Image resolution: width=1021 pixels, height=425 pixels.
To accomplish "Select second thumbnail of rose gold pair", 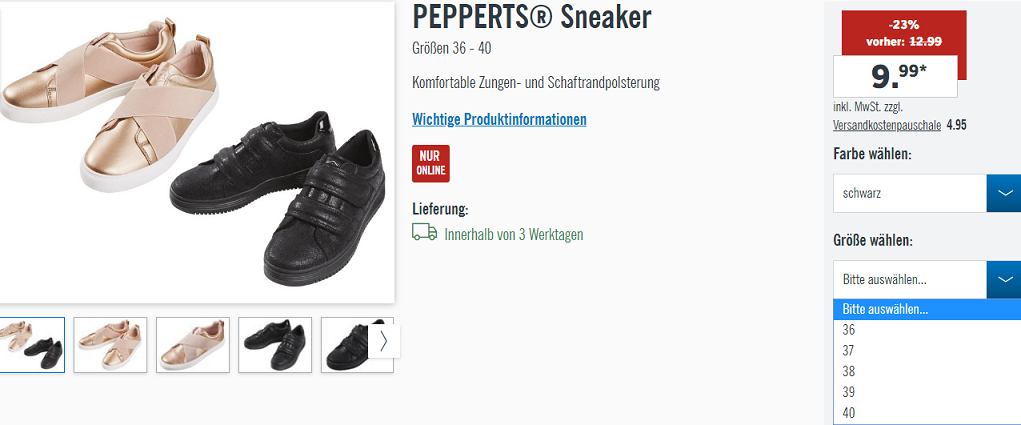I will tap(110, 345).
